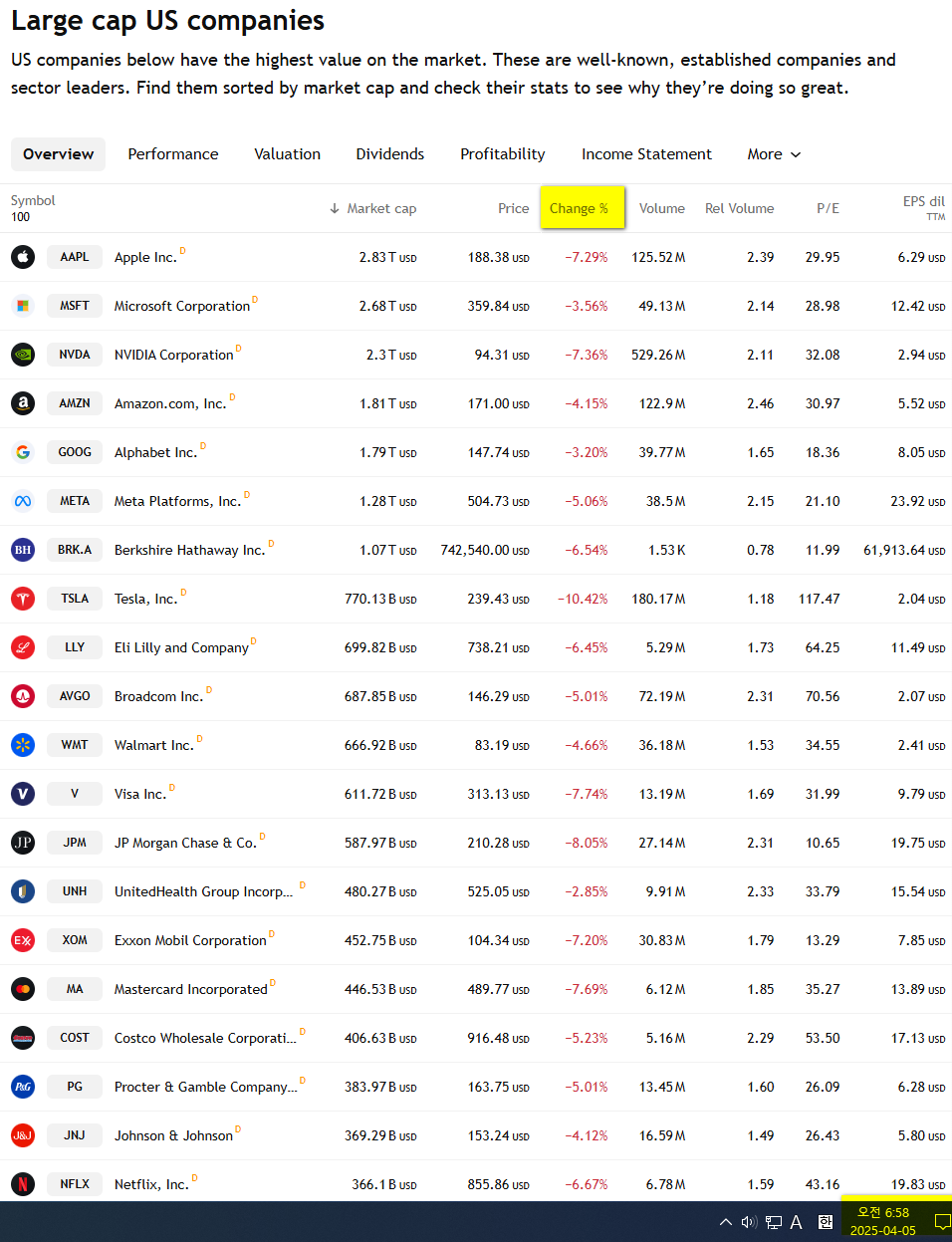The width and height of the screenshot is (952, 1242).
Task: Switch to the Performance tab
Action: [x=173, y=154]
